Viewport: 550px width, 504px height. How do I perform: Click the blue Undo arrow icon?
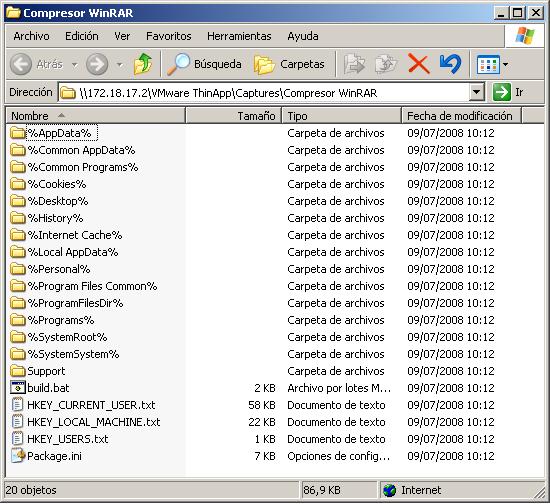coord(450,63)
